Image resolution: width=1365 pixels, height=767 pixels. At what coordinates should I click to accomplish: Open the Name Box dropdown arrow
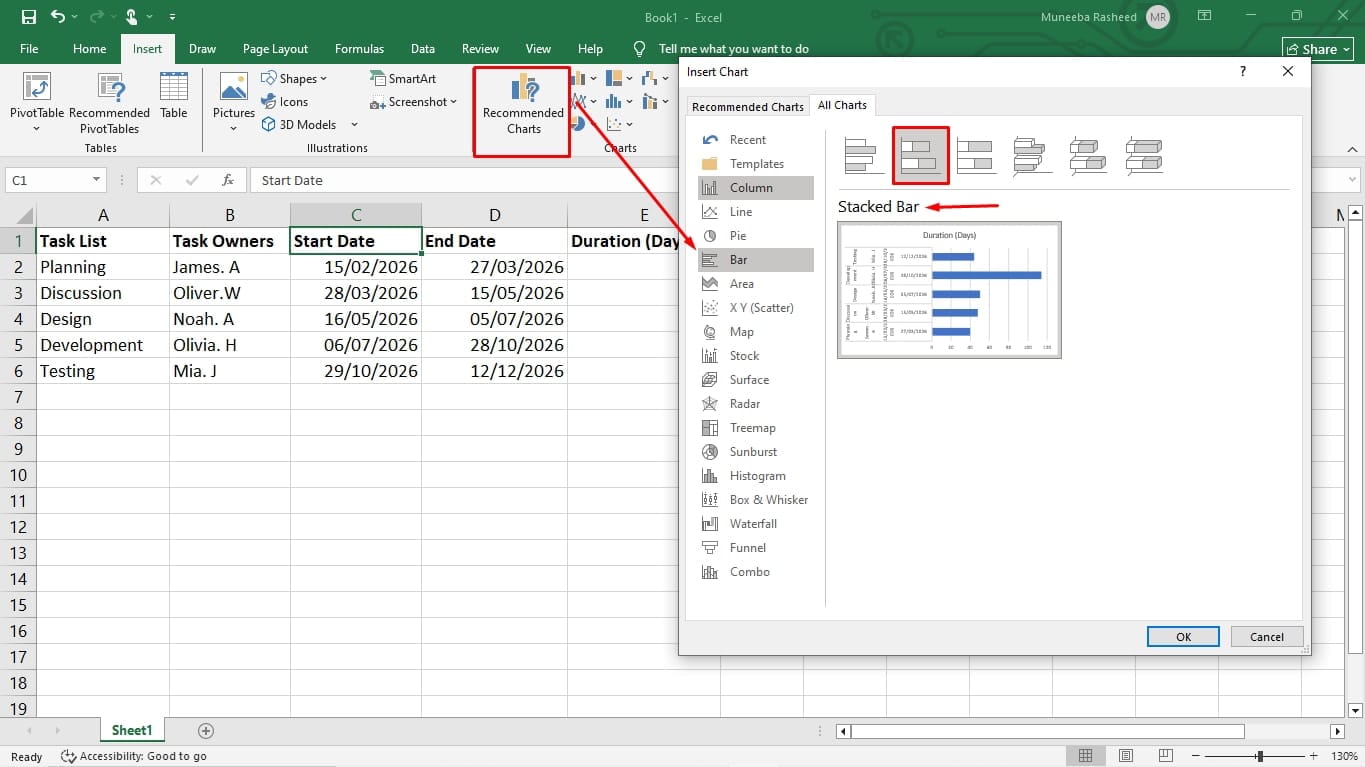tap(97, 180)
